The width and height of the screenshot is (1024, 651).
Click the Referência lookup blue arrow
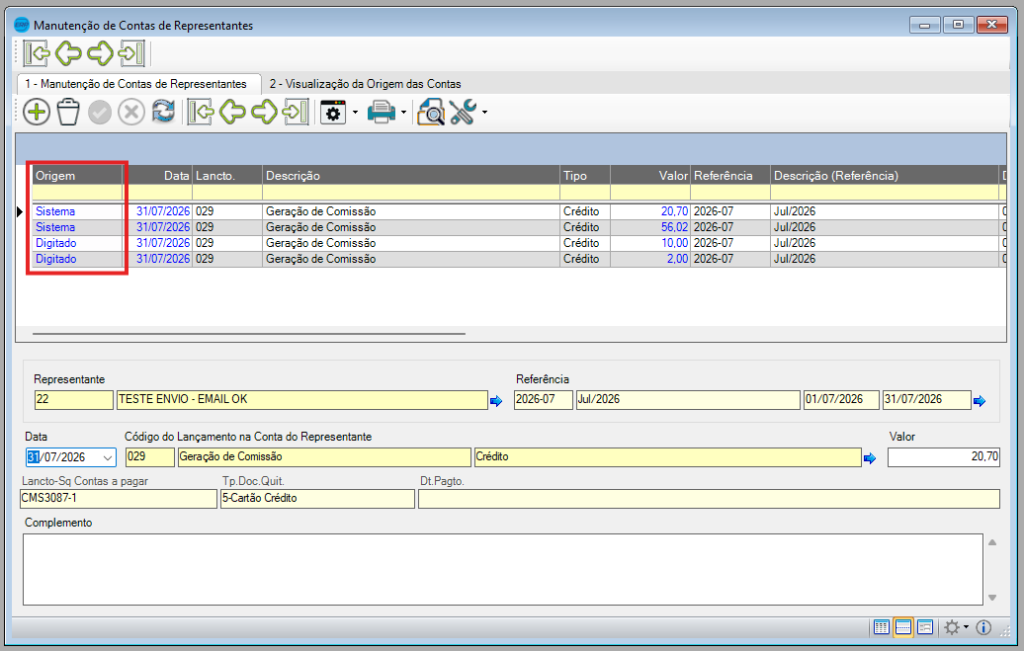[x=979, y=401]
